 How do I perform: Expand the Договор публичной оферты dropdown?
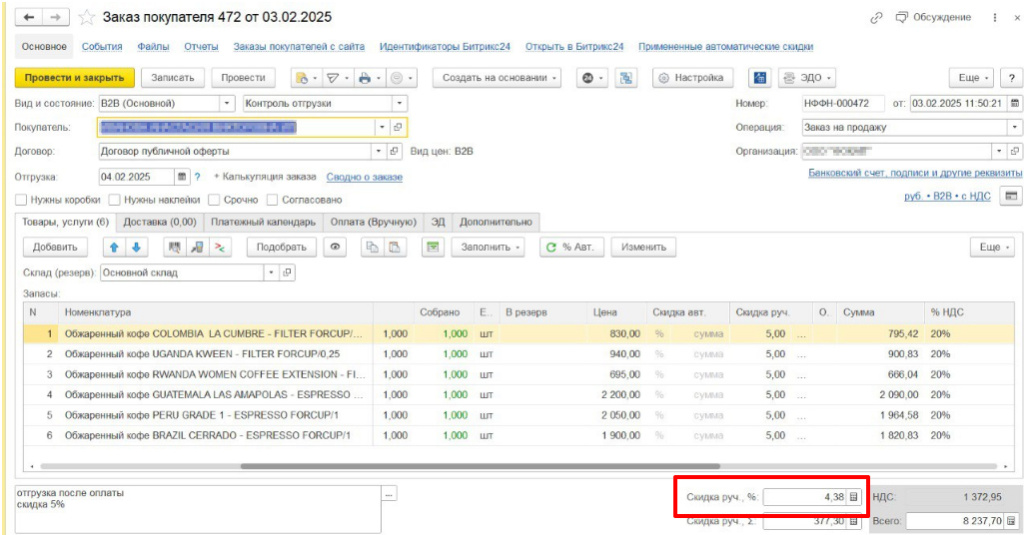click(x=378, y=151)
